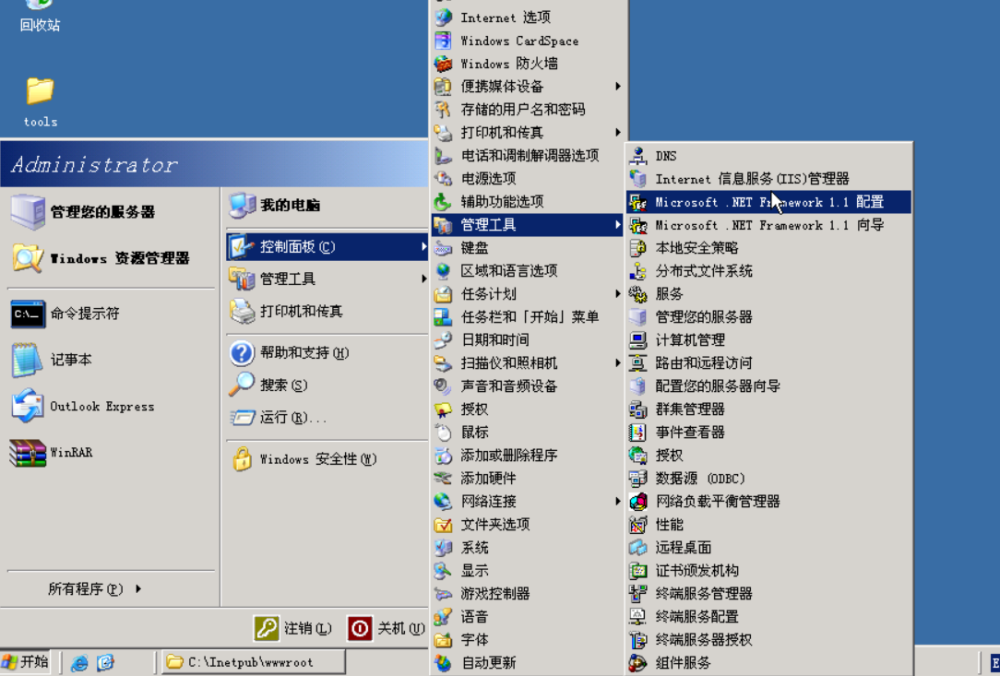Click the 组件服务 icon
The height and width of the screenshot is (676, 1000).
[638, 663]
